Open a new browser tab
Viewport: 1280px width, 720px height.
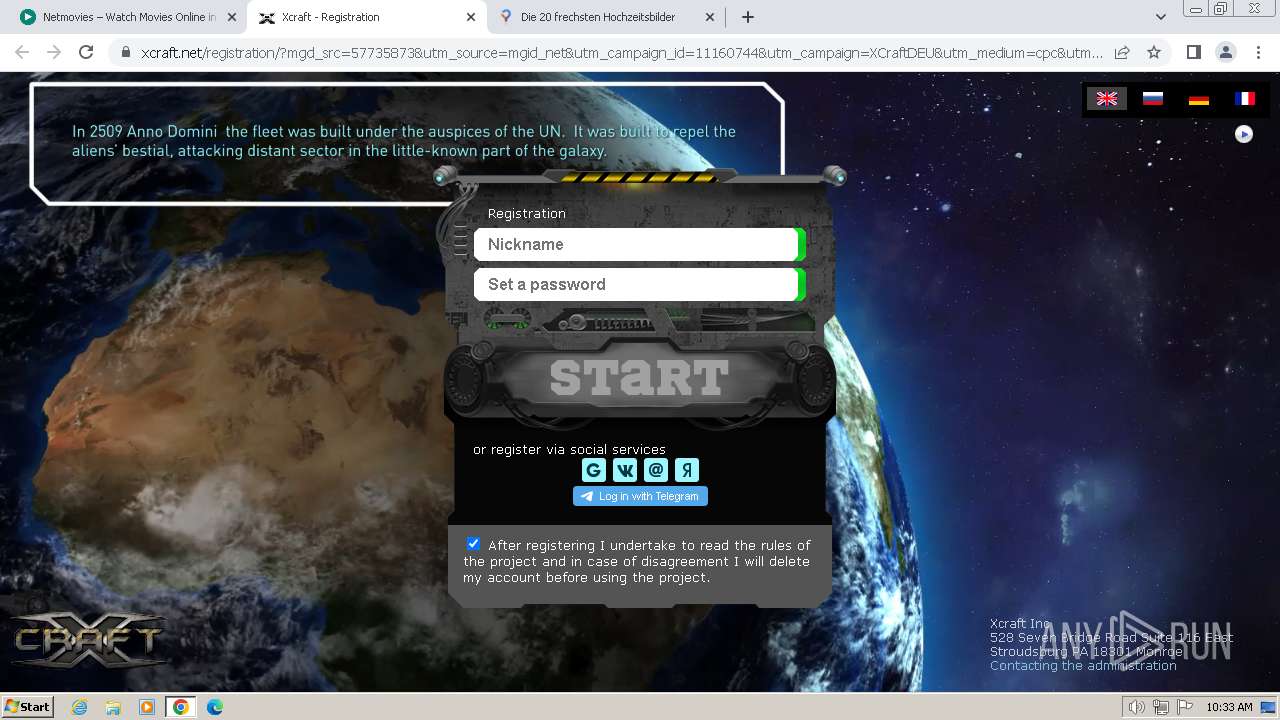click(x=748, y=17)
